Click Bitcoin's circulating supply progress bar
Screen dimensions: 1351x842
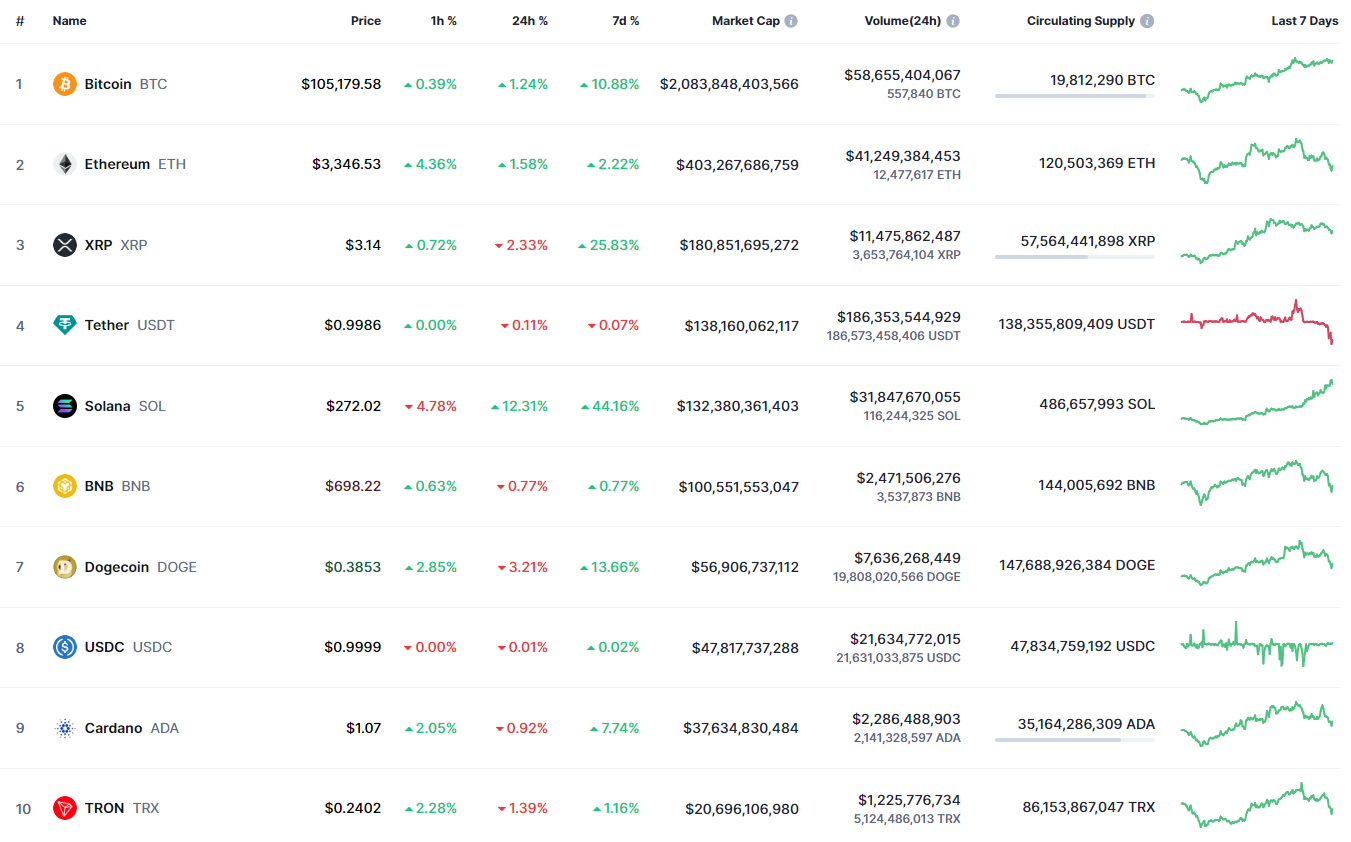tap(1074, 96)
